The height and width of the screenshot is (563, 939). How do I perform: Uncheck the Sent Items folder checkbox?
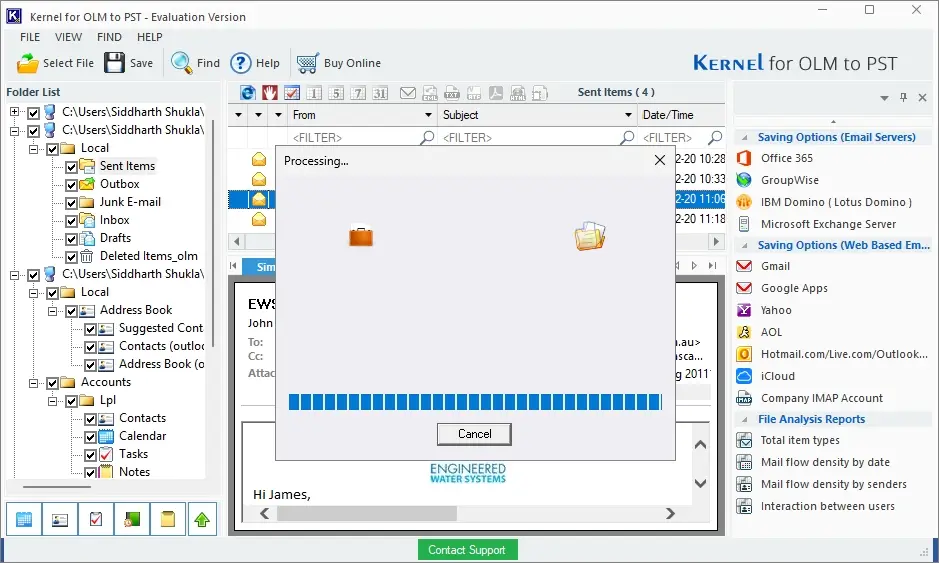tap(71, 167)
